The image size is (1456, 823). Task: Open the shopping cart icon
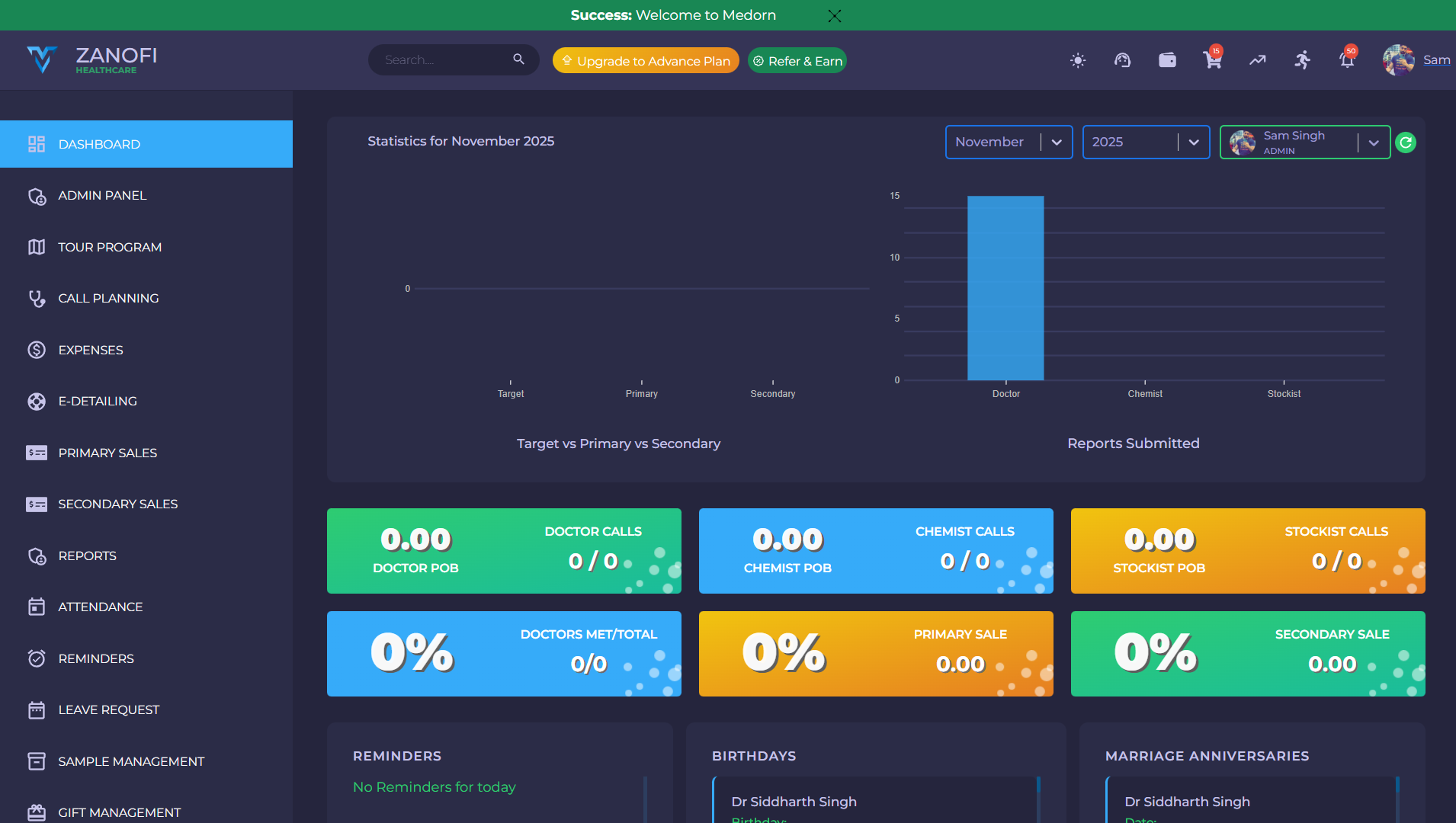click(1212, 60)
